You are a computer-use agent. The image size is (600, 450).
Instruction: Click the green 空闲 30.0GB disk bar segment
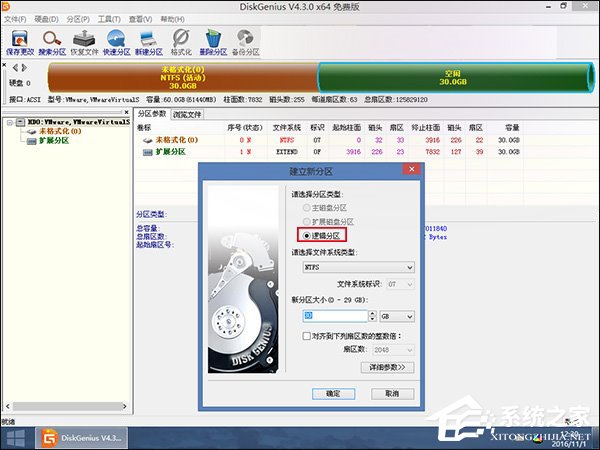pyautogui.click(x=453, y=77)
